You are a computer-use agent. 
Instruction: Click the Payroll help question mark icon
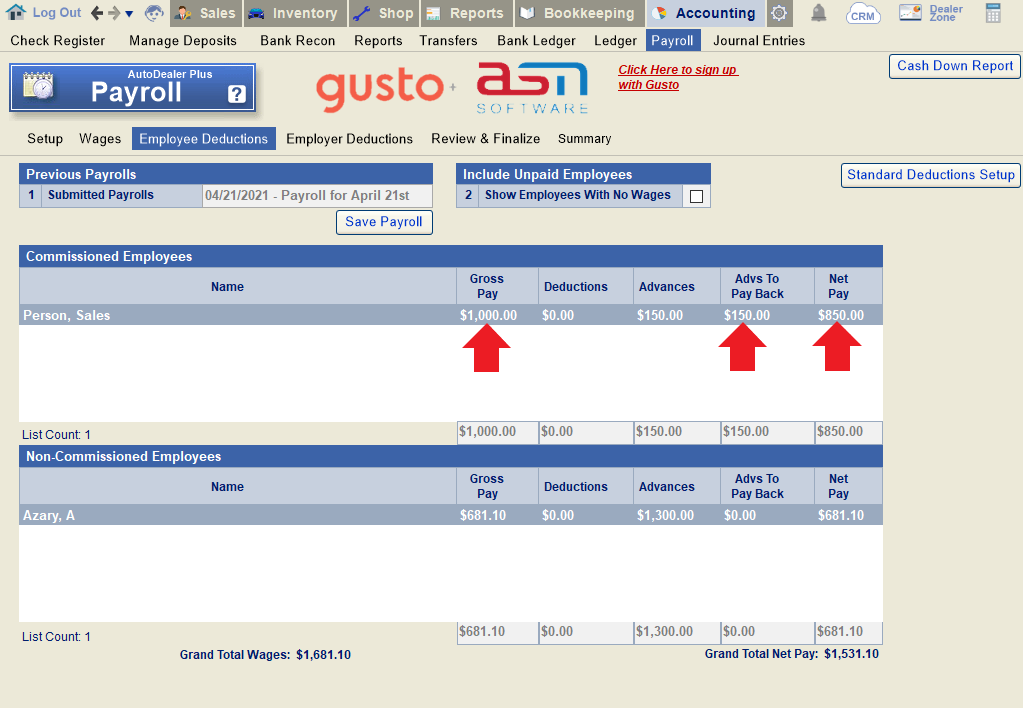point(236,94)
